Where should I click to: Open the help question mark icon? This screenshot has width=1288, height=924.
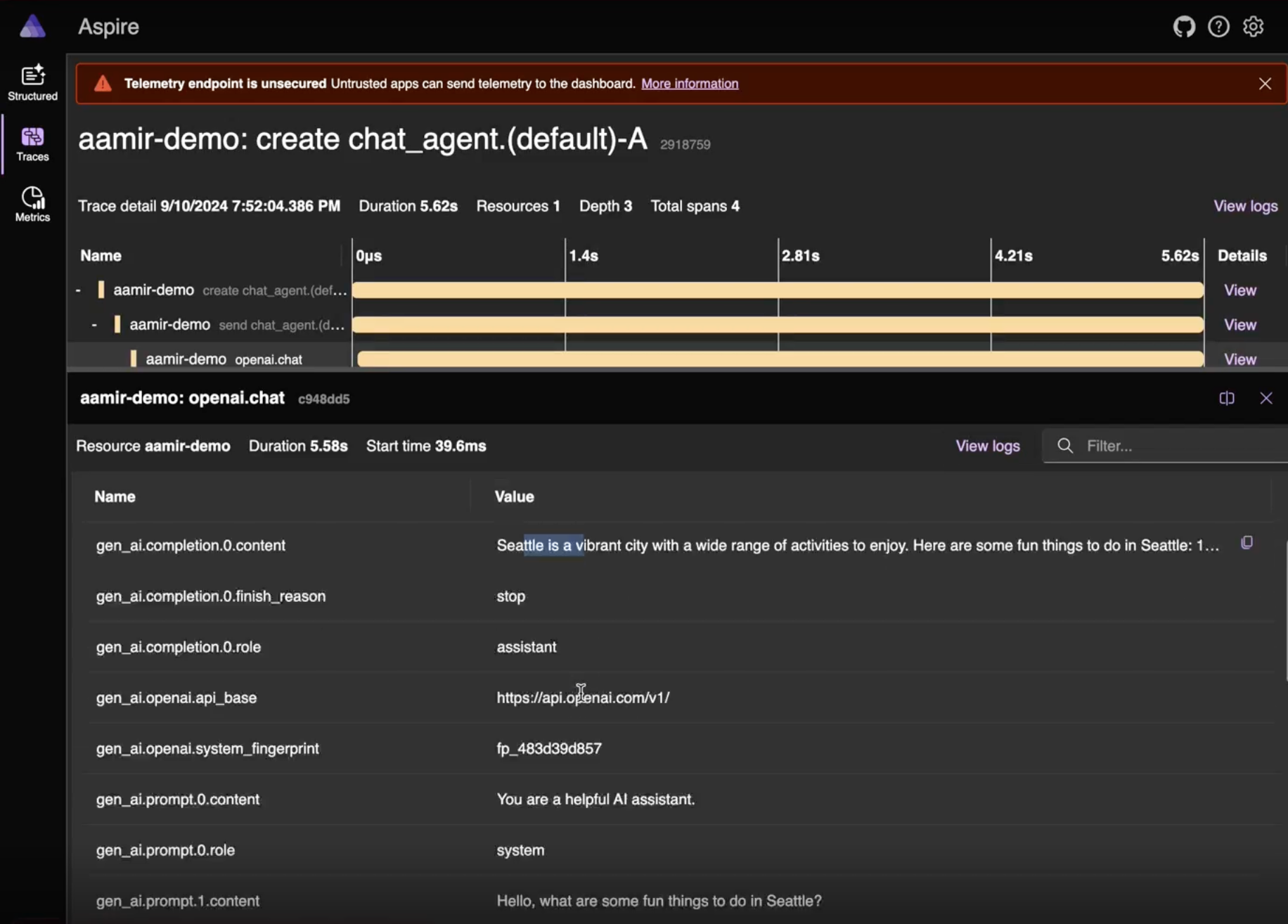point(1218,26)
